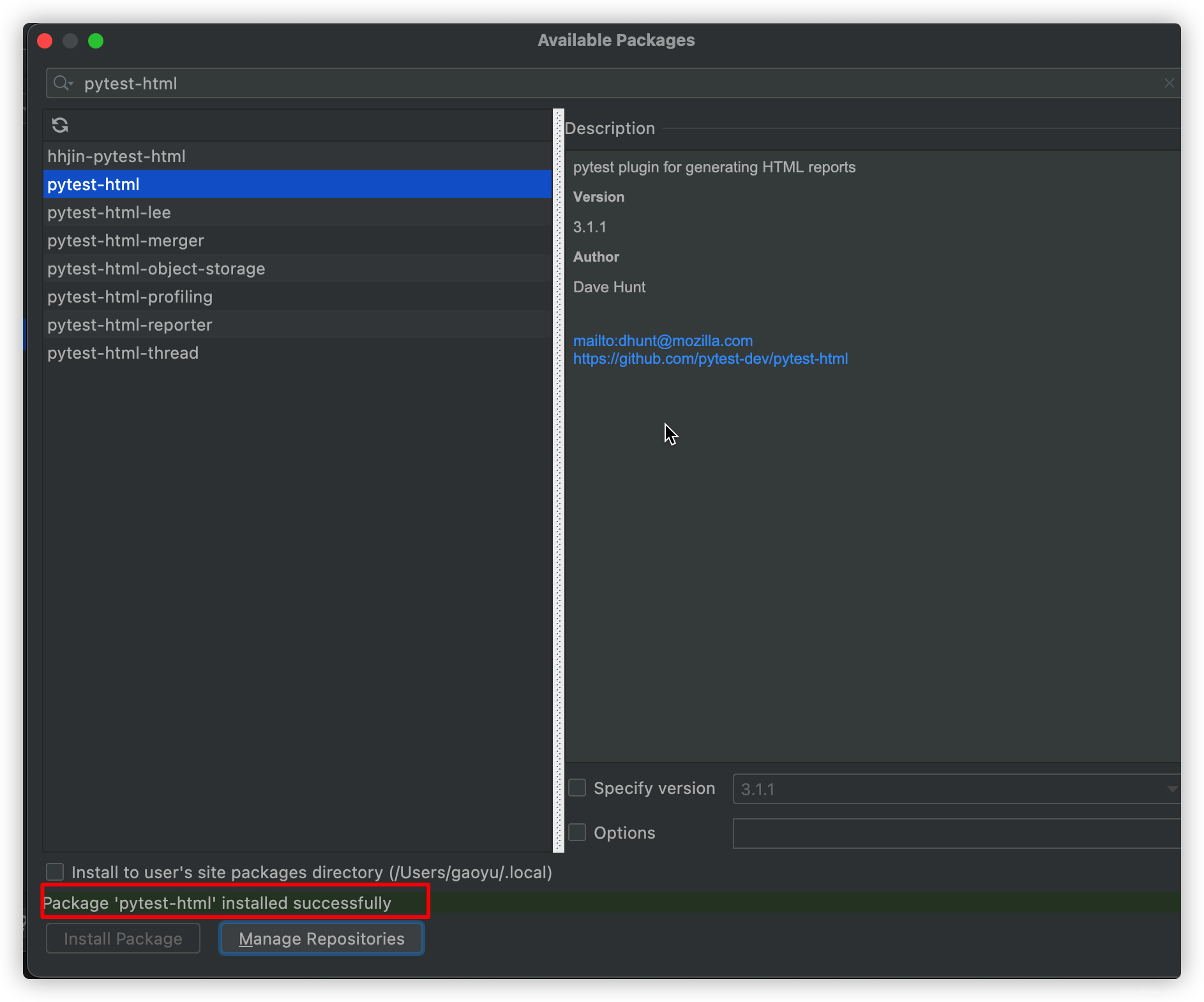This screenshot has height=1002, width=1204.
Task: Clear the search field with the X icon
Action: point(1169,84)
